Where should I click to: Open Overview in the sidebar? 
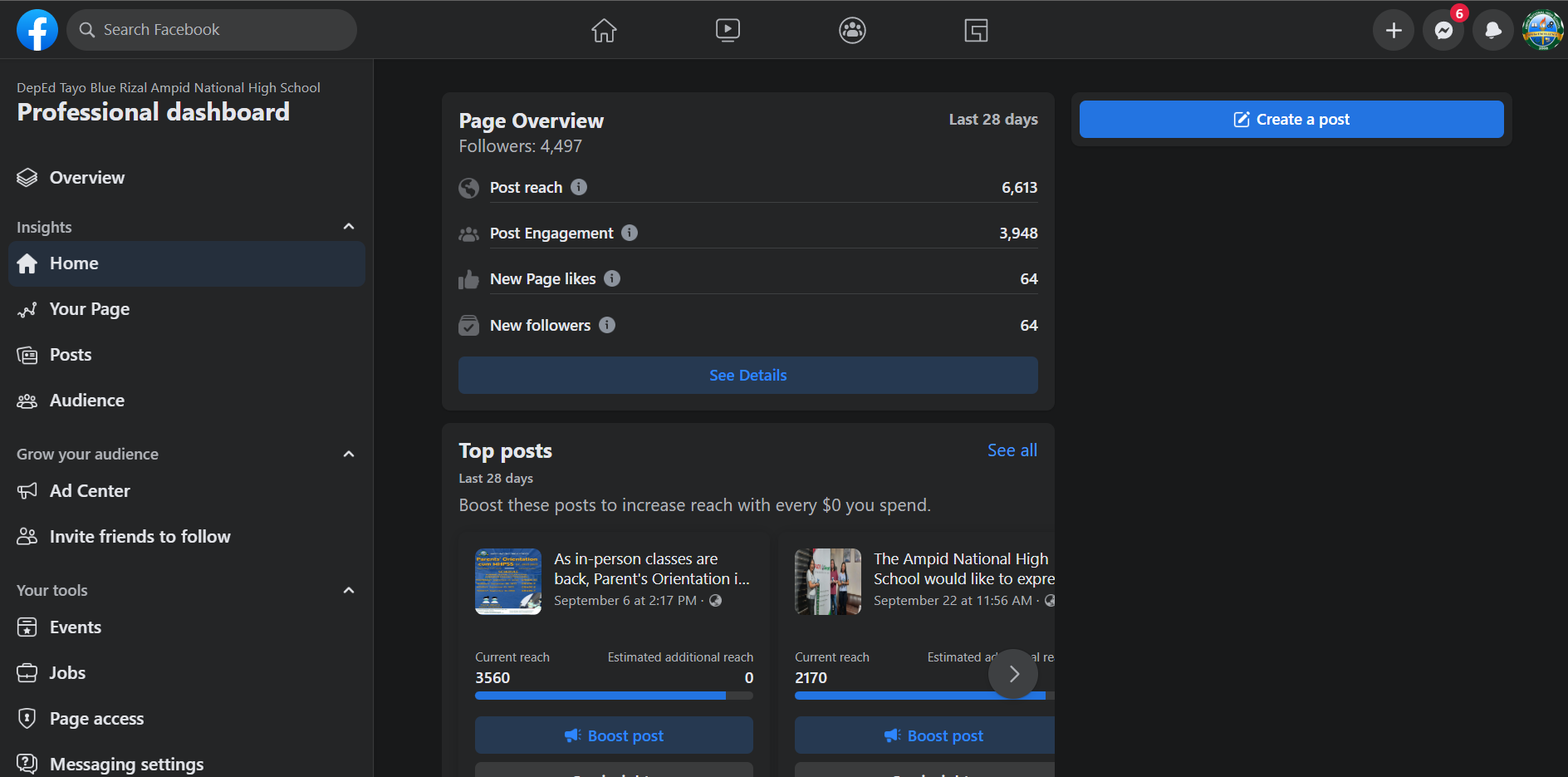186,178
